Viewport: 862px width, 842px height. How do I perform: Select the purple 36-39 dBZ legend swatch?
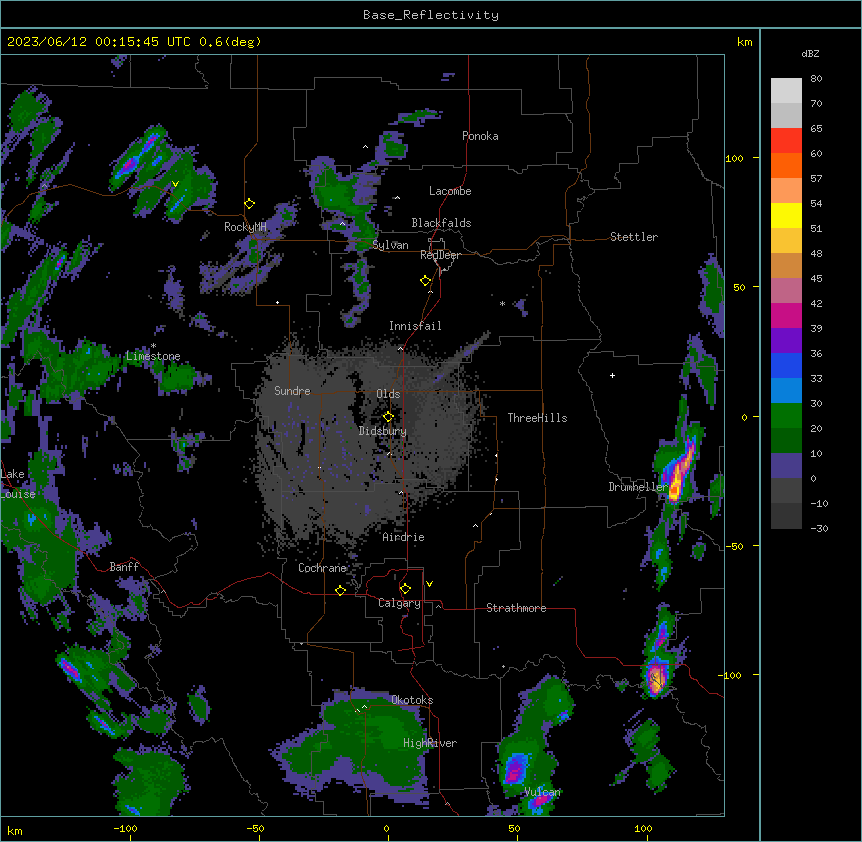click(786, 341)
